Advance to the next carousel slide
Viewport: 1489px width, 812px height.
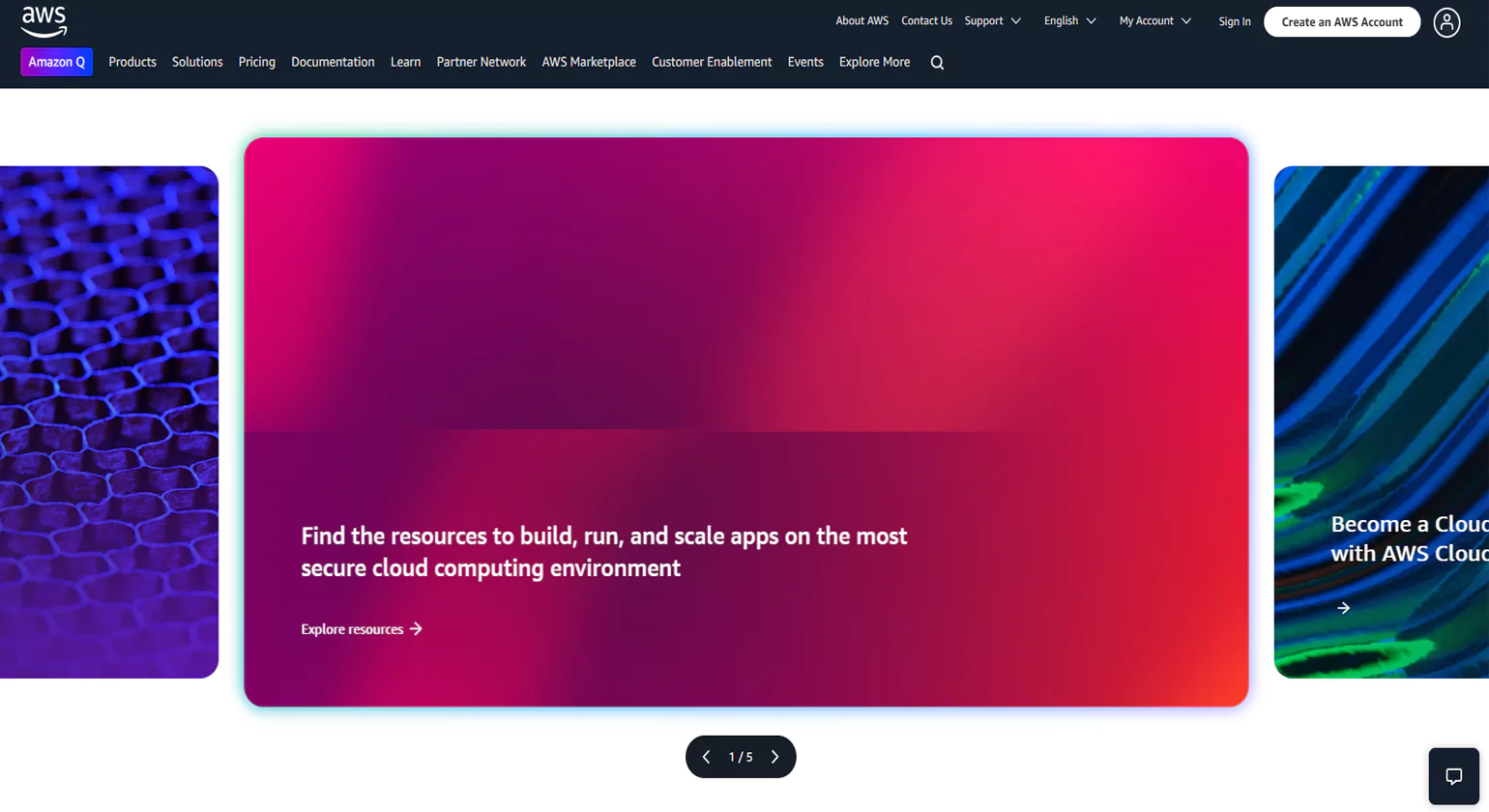[x=774, y=757]
